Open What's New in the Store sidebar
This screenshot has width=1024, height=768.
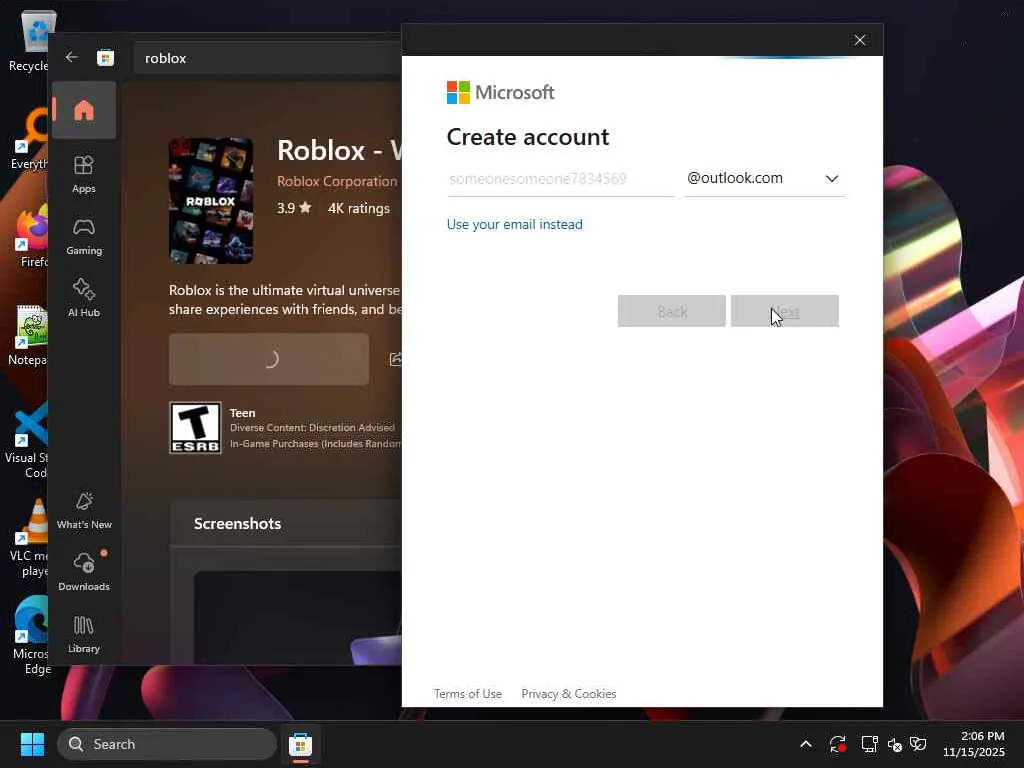tap(84, 511)
